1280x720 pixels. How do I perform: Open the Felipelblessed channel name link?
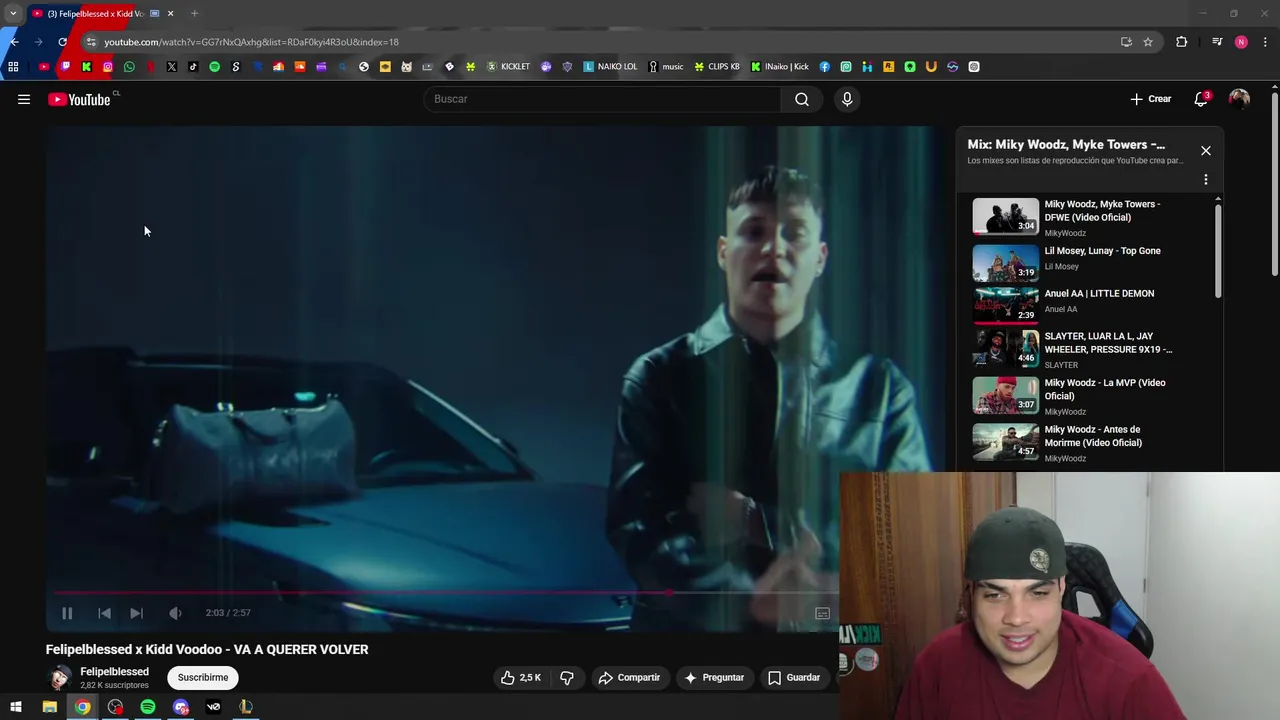pyautogui.click(x=114, y=672)
